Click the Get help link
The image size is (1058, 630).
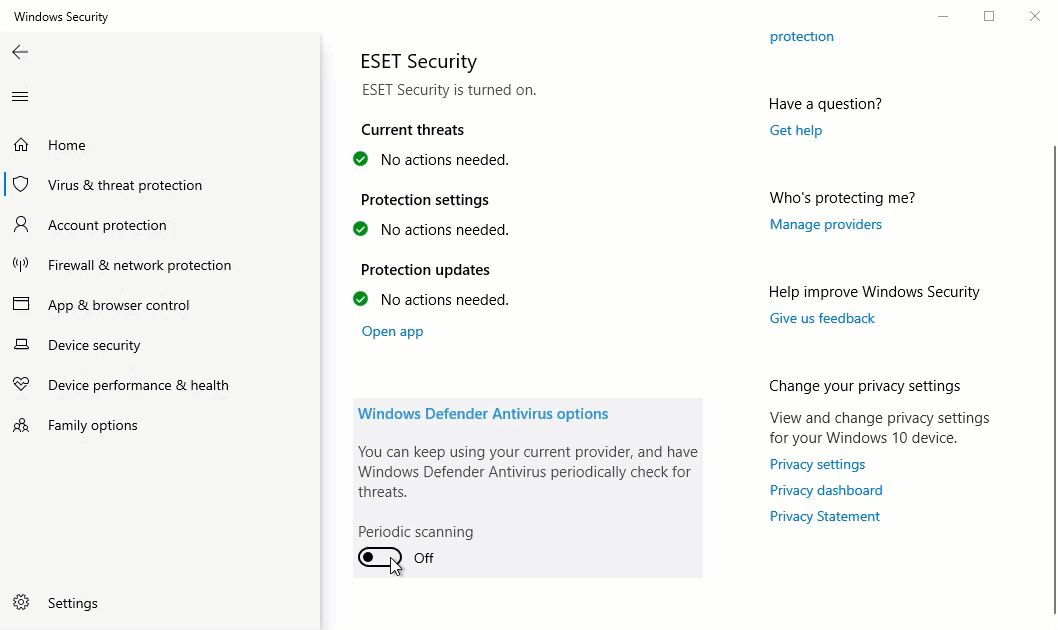796,130
